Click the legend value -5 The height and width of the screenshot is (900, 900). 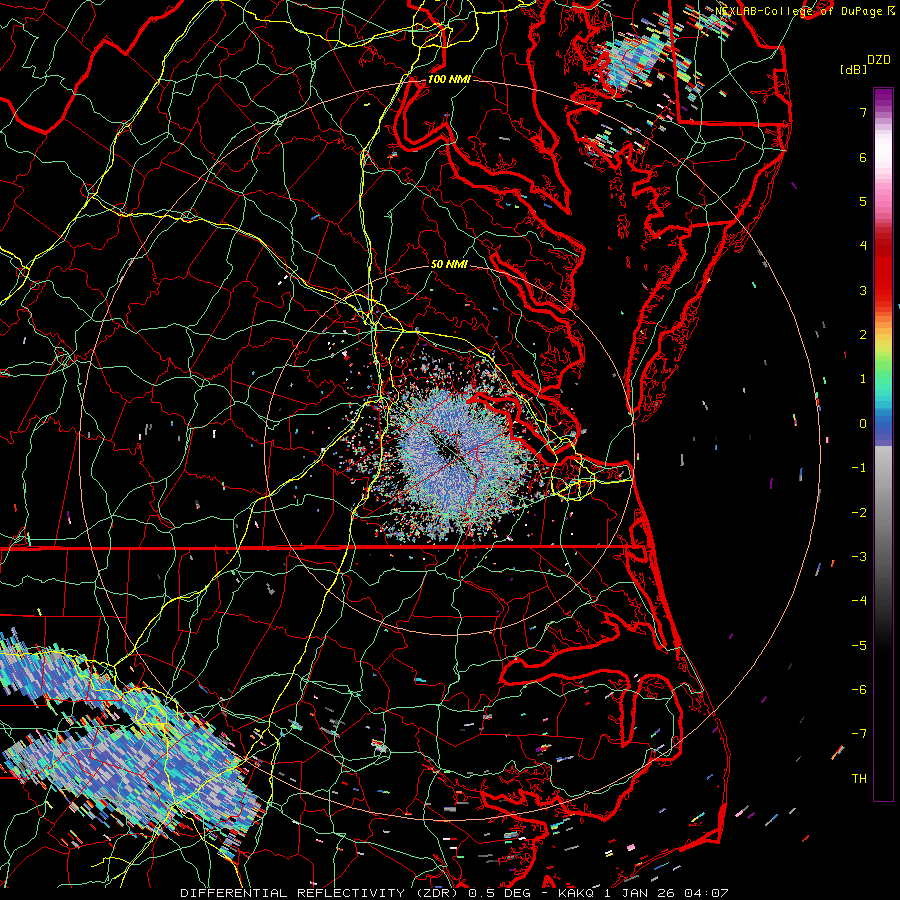(x=859, y=646)
